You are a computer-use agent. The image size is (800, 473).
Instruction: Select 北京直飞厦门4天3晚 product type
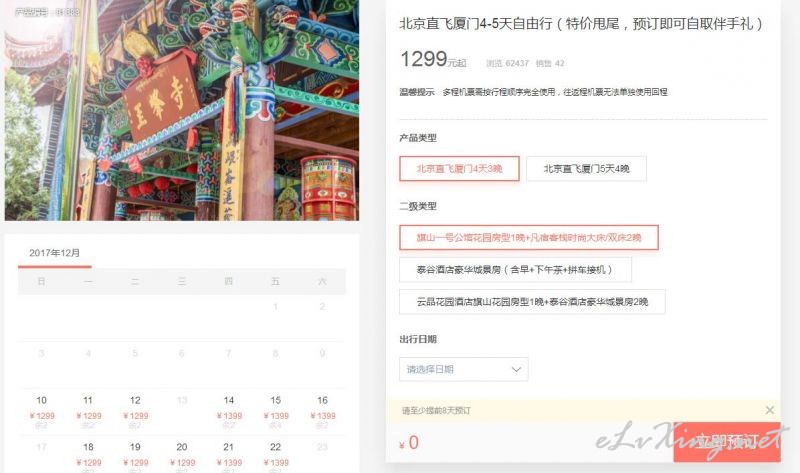click(459, 169)
